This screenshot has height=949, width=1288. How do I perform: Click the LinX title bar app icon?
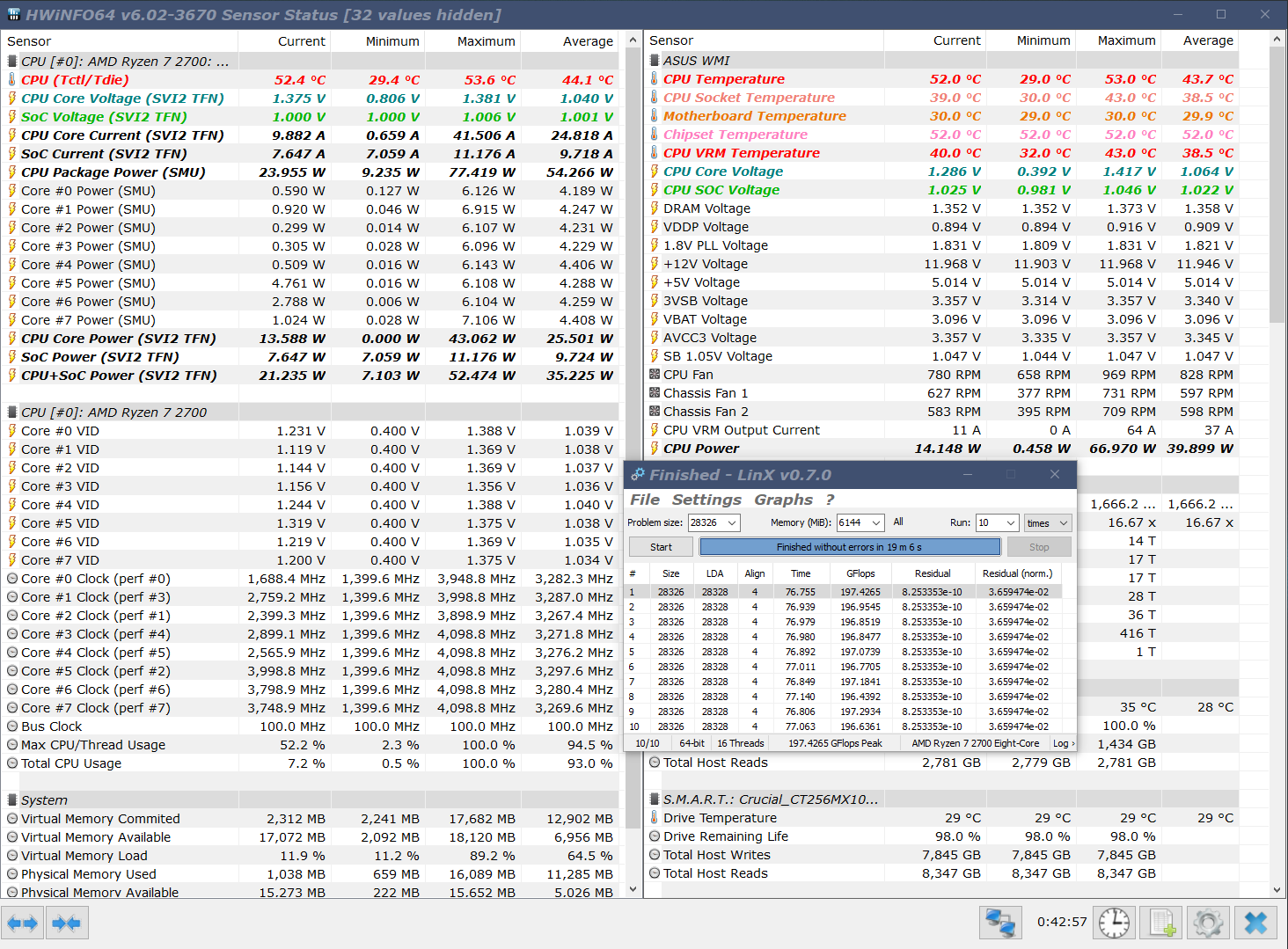[x=638, y=475]
